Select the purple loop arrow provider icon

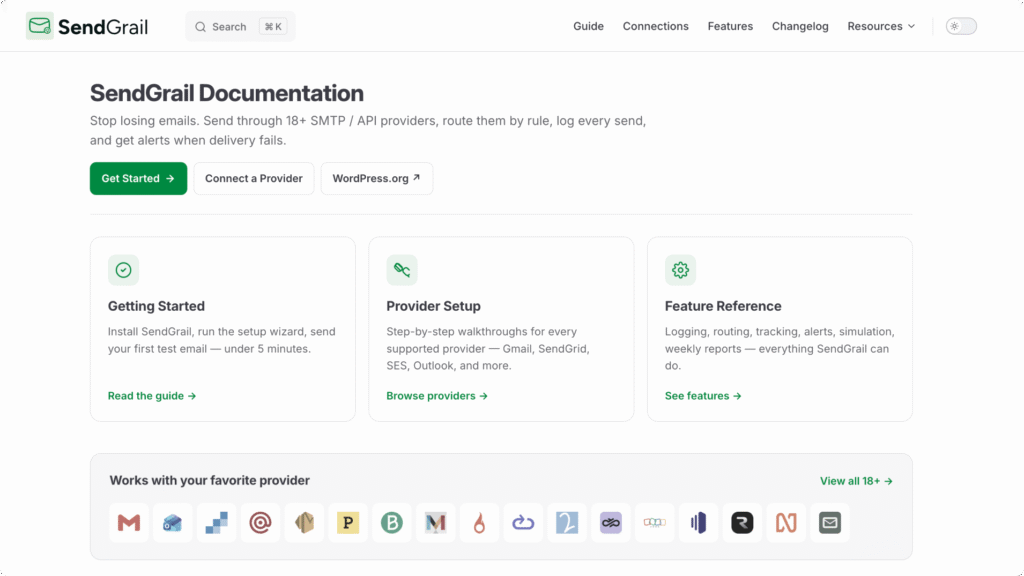(522, 522)
